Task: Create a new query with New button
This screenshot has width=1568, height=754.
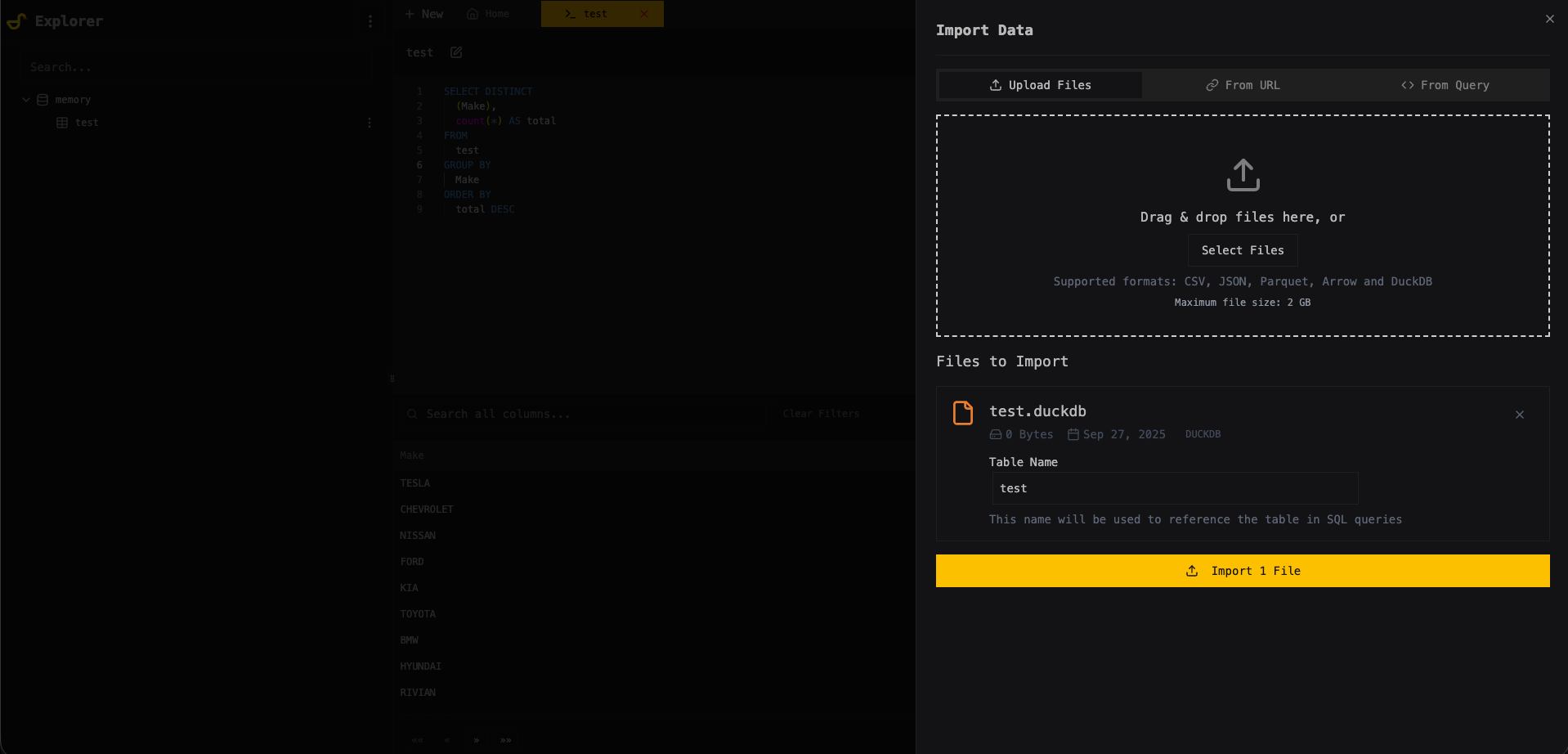Action: point(423,14)
